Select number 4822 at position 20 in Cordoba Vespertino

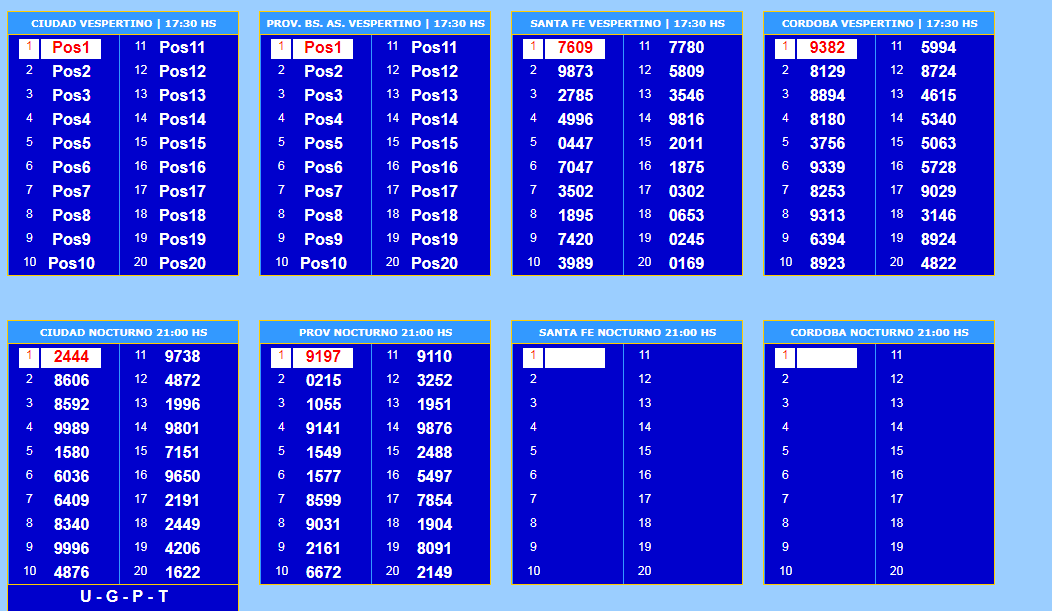938,264
